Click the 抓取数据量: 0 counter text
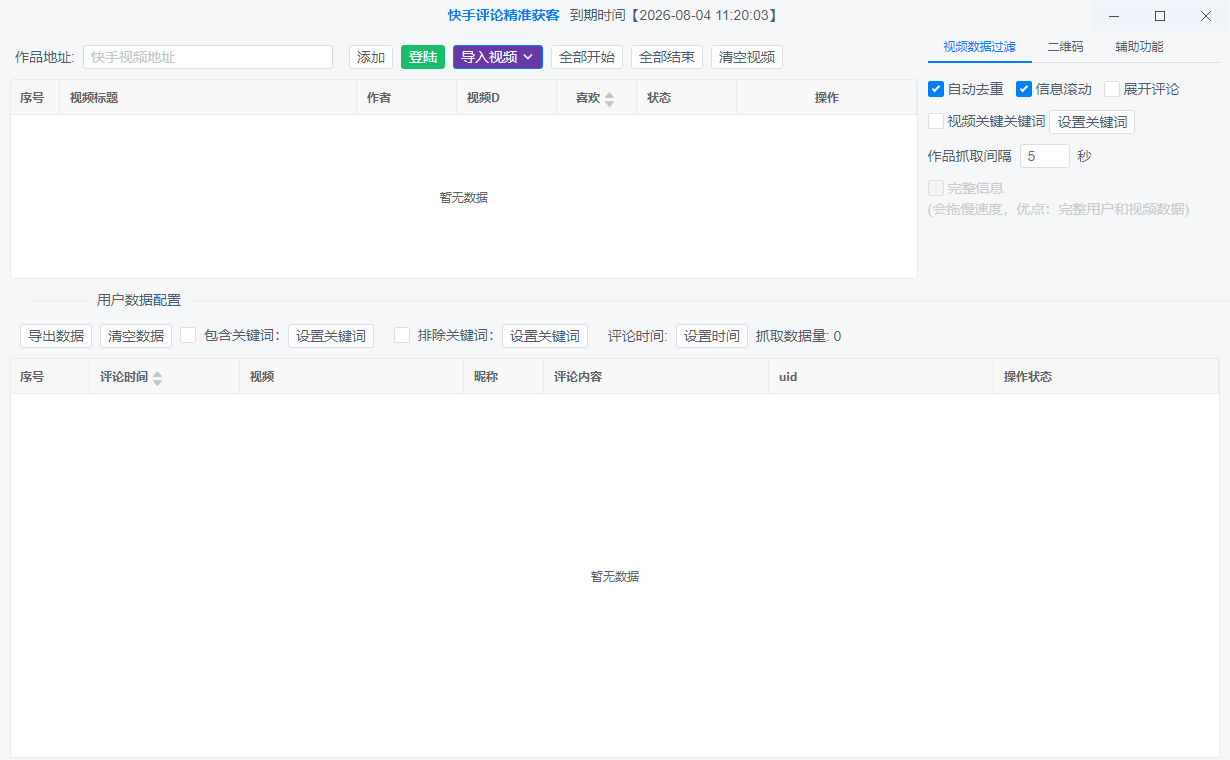 click(798, 336)
